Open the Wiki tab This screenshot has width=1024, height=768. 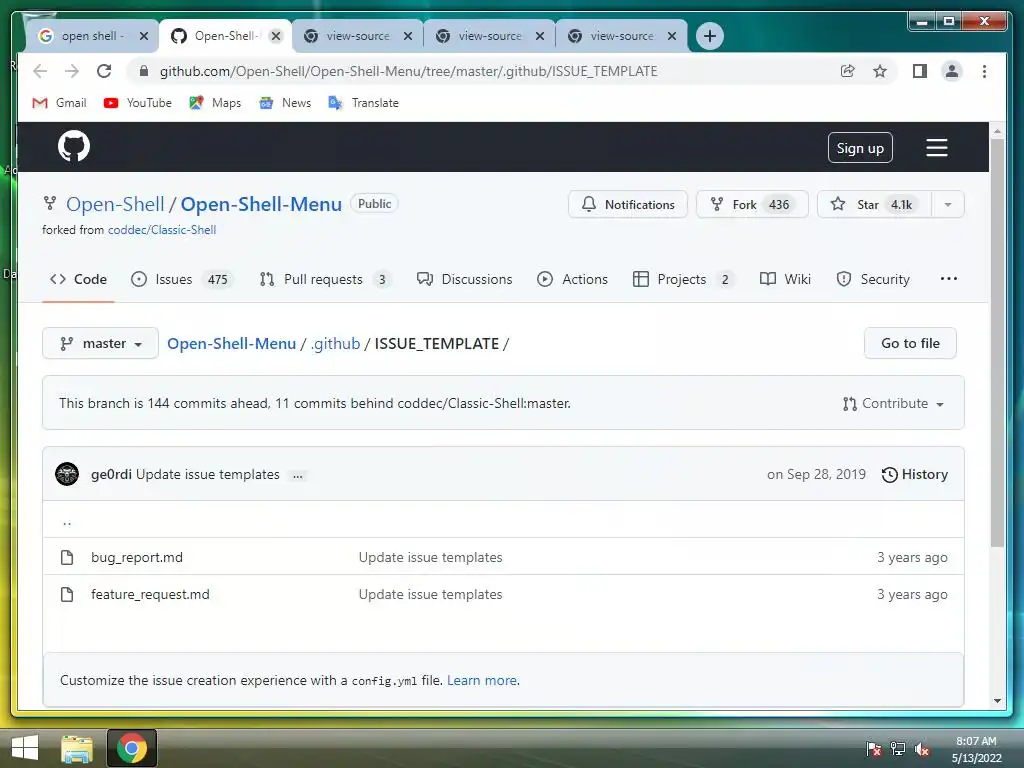click(785, 280)
